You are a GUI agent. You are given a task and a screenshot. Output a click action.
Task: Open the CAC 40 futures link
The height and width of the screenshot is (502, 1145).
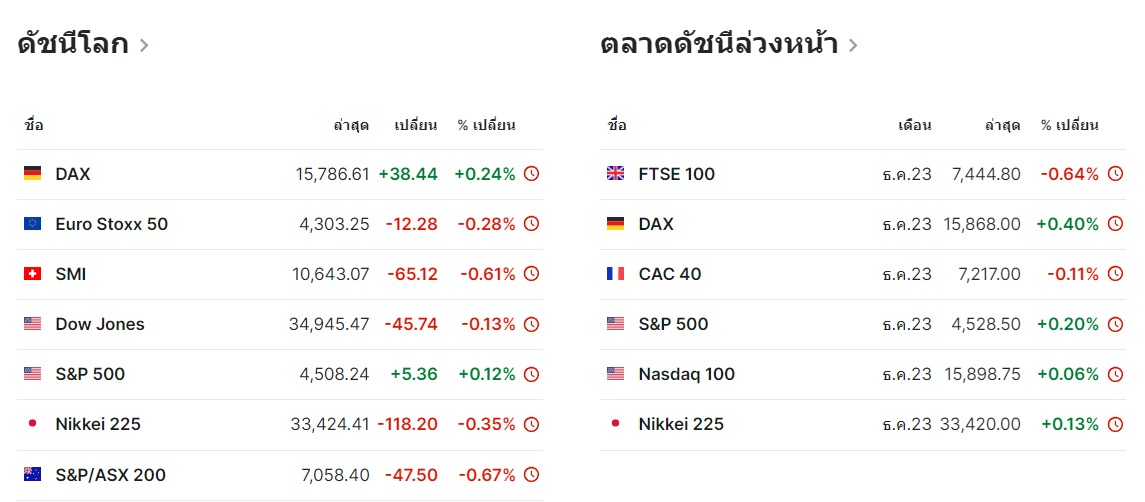(x=670, y=274)
